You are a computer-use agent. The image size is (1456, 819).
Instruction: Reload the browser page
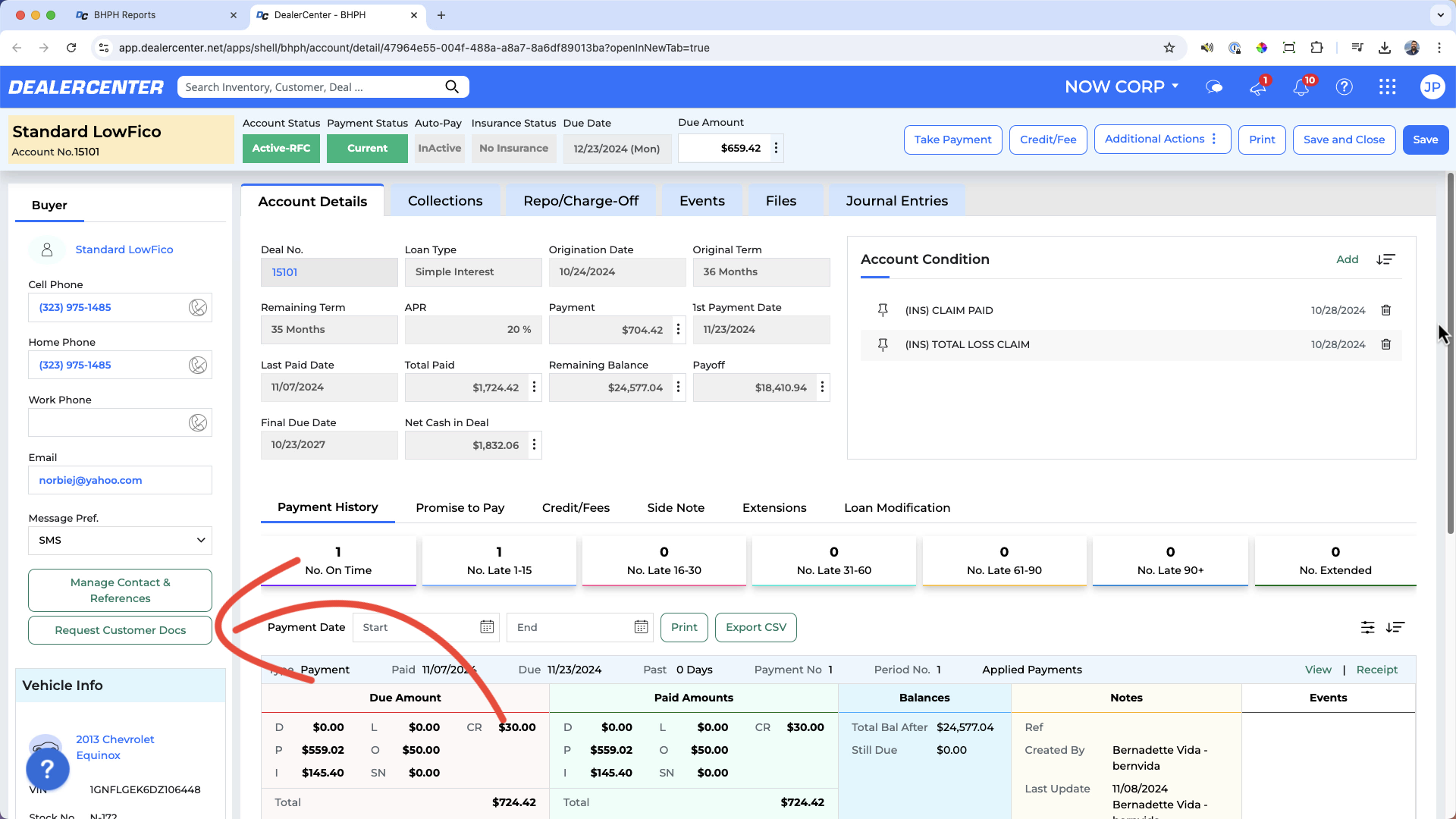click(x=71, y=48)
